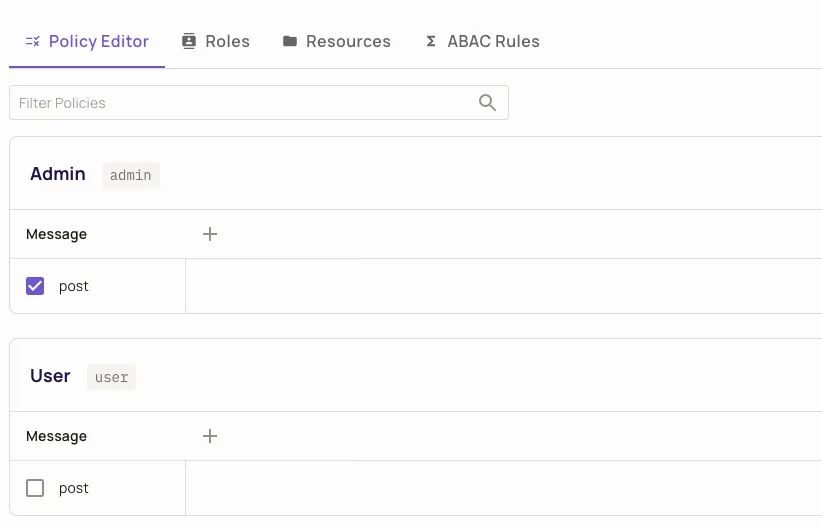This screenshot has width=822, height=529.
Task: Click the post label in User row
Action: click(x=74, y=488)
